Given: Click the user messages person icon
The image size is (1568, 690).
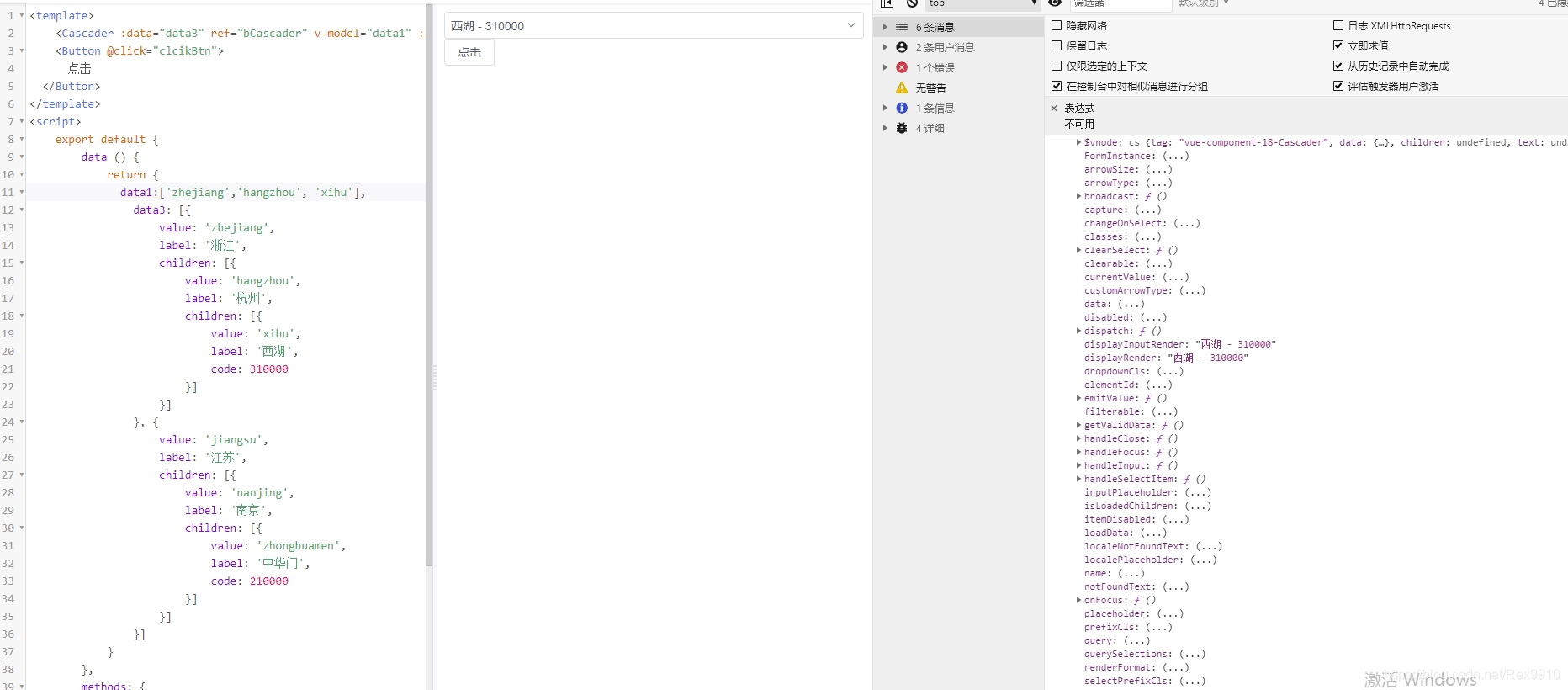Looking at the screenshot, I should [902, 47].
